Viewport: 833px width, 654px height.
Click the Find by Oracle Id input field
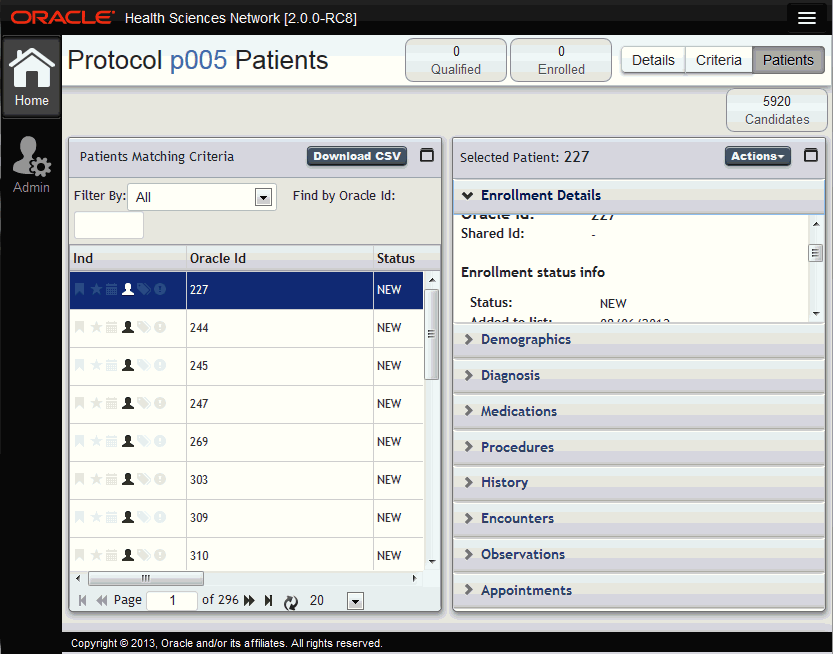pyautogui.click(x=109, y=225)
